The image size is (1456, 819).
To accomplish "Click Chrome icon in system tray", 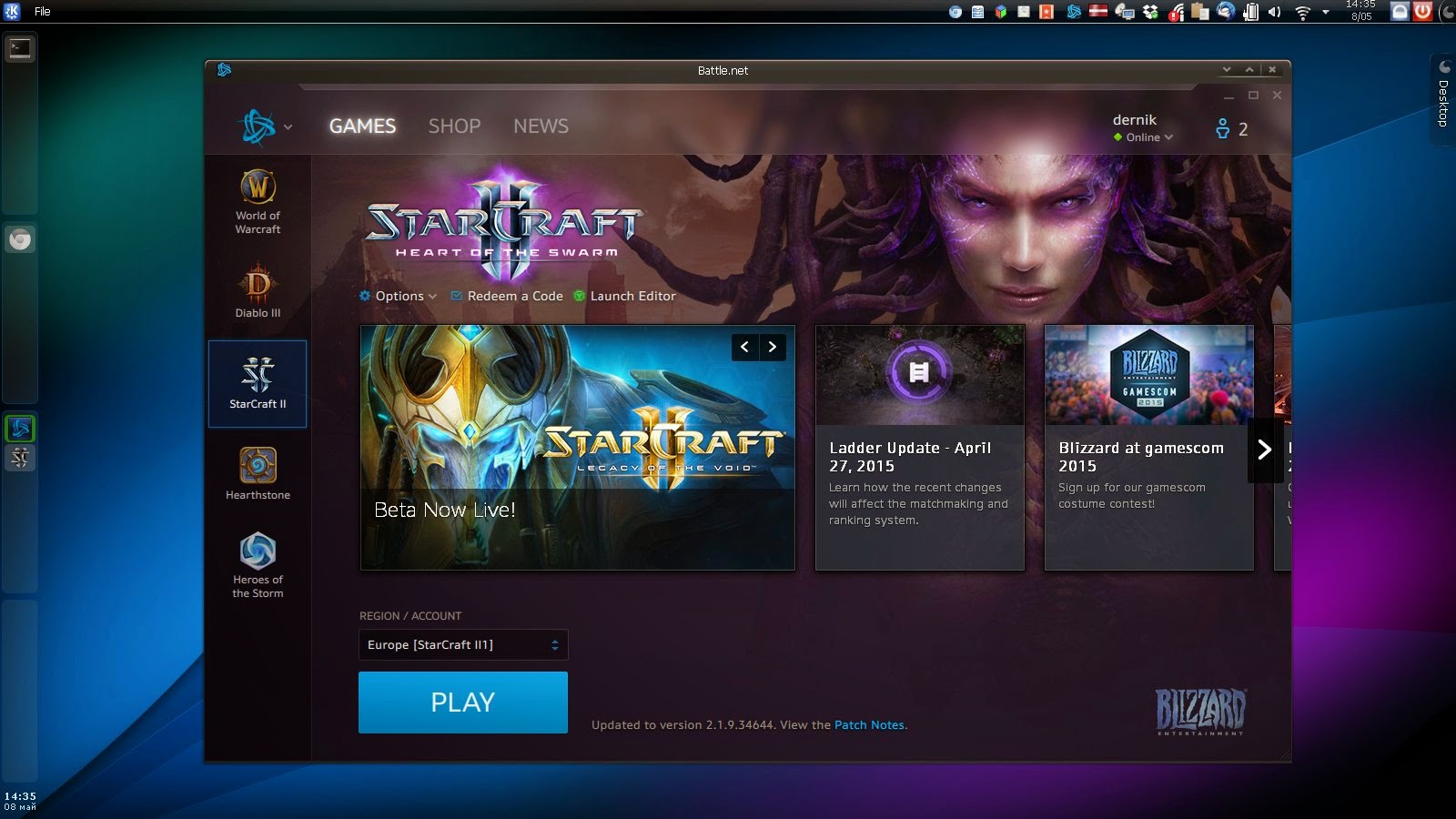I will point(955,12).
